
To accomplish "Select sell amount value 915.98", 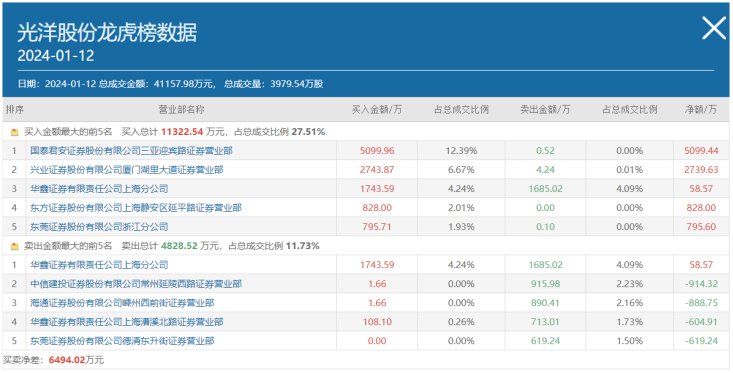I will pos(545,284).
